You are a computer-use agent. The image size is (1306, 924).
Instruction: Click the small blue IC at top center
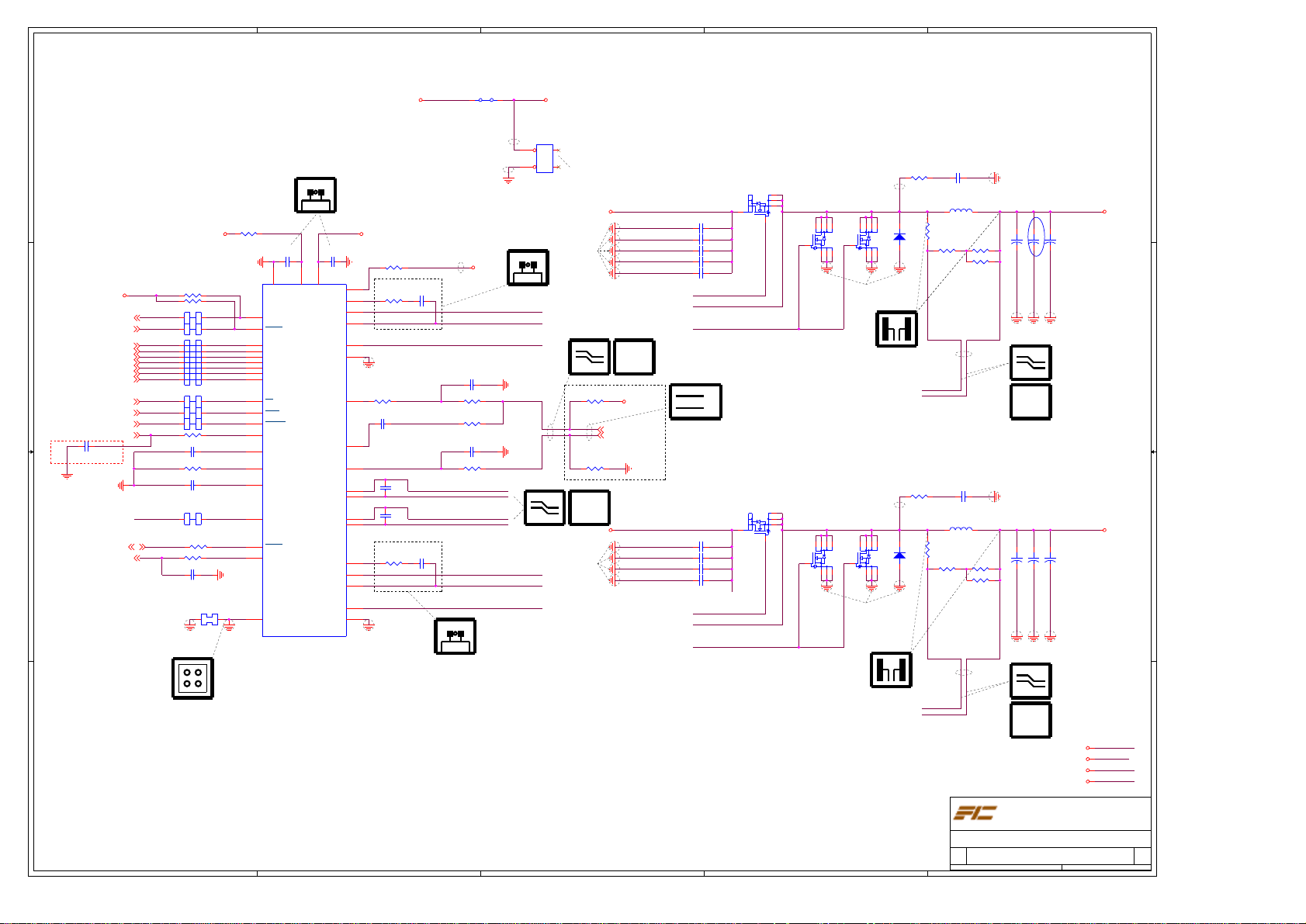[545, 158]
